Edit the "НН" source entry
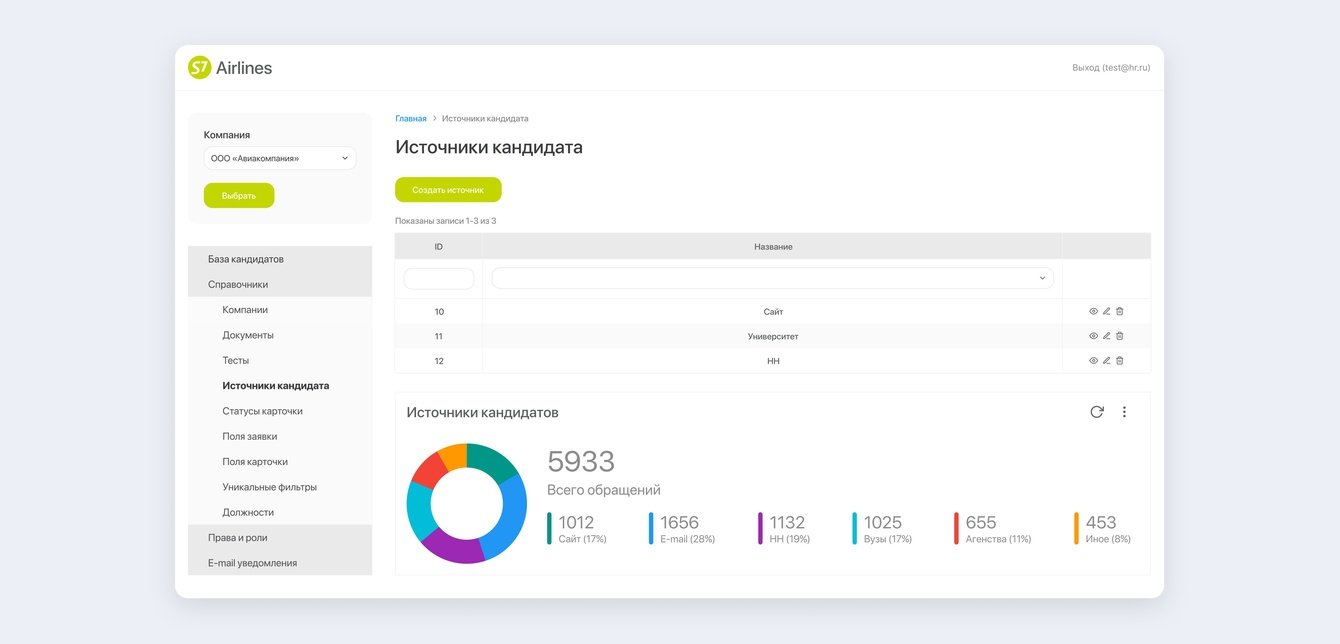This screenshot has height=644, width=1340. 1105,360
